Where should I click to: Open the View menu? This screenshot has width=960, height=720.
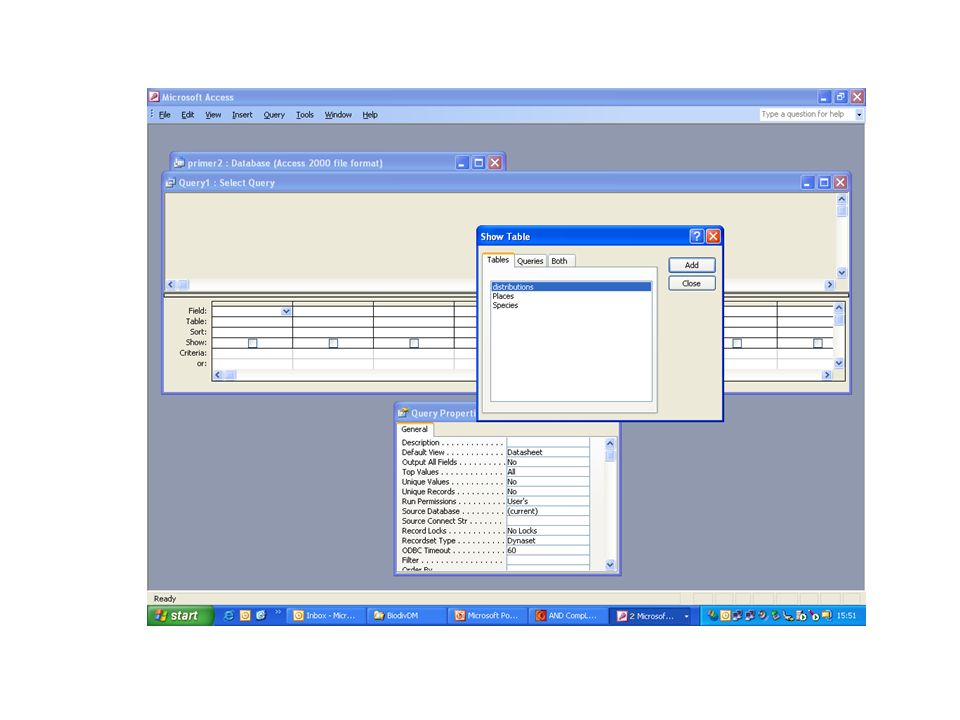(x=213, y=114)
